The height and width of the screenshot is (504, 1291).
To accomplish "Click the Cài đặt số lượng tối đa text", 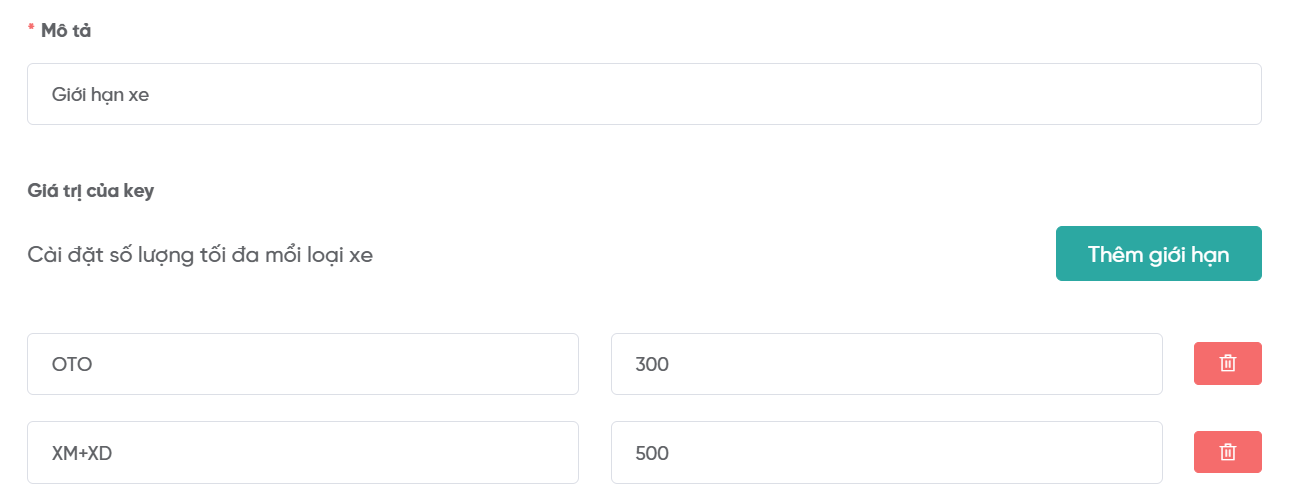I will [200, 255].
